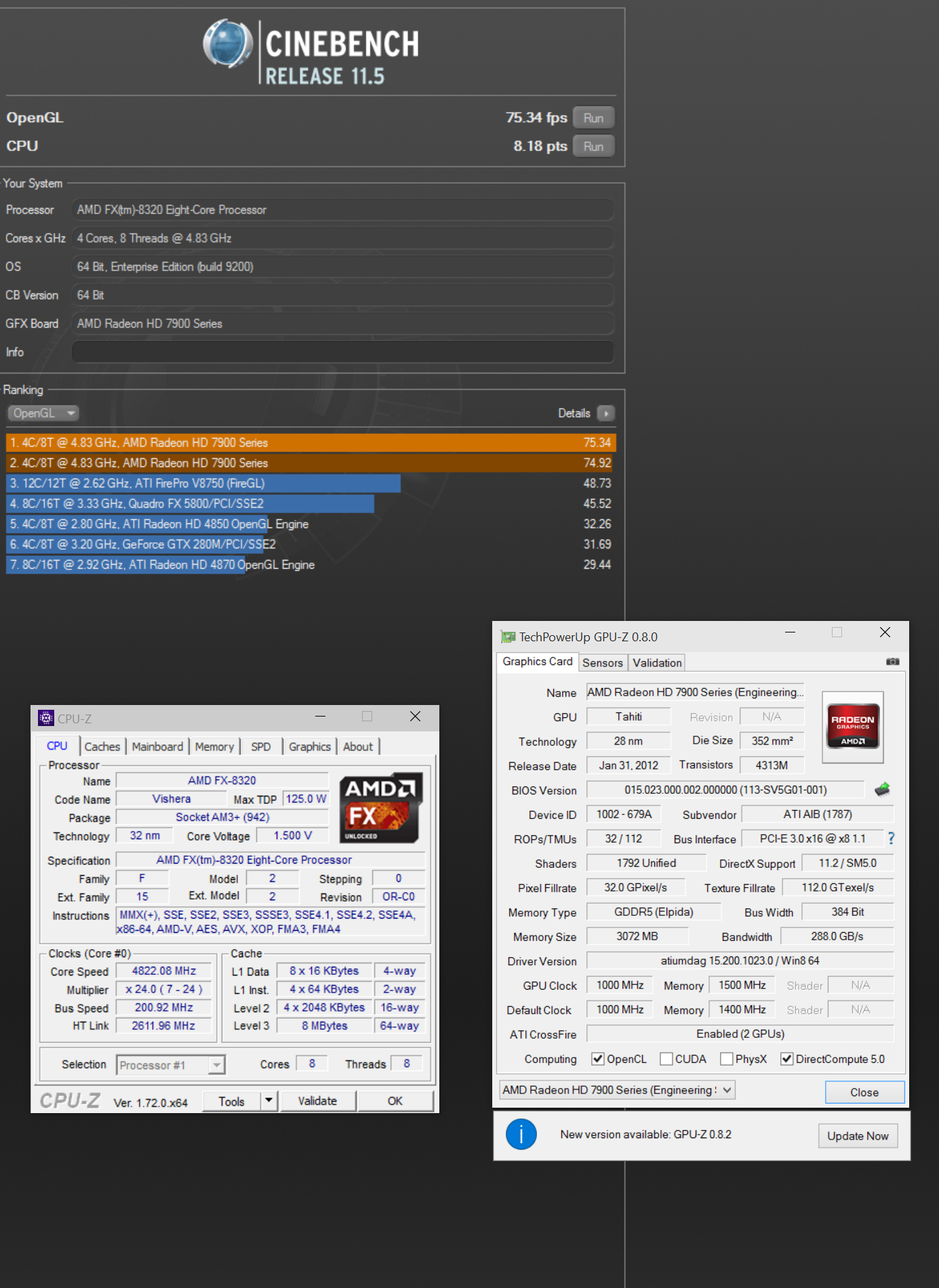
Task: Select Radeon HD 4870 ranking row
Action: coord(311,565)
